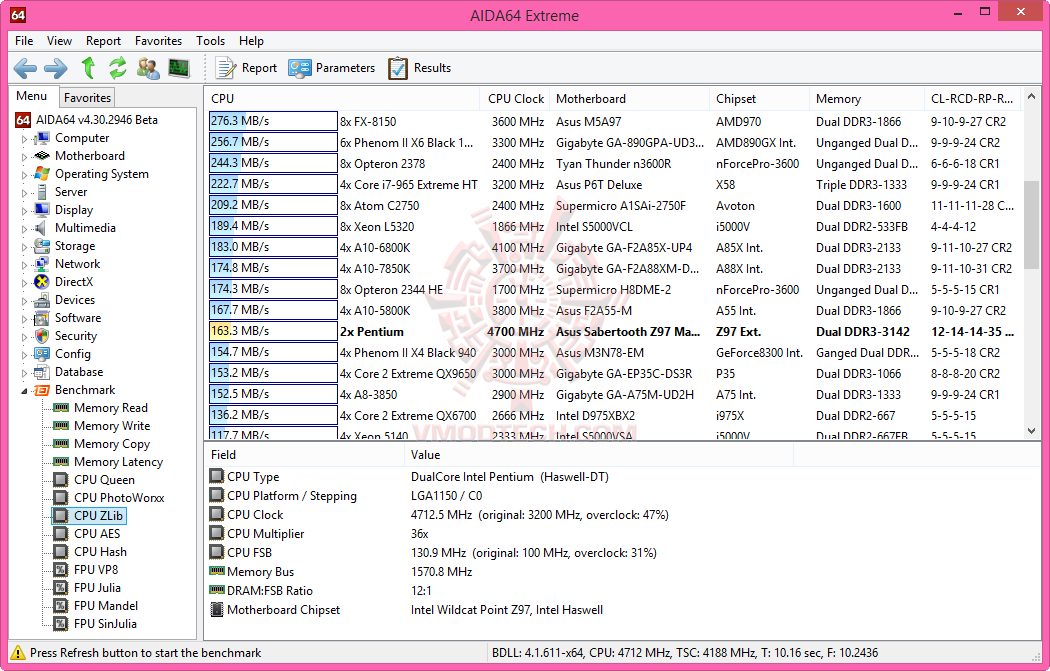The image size is (1050, 671).
Task: Select the Storage drive icon
Action: (x=42, y=246)
